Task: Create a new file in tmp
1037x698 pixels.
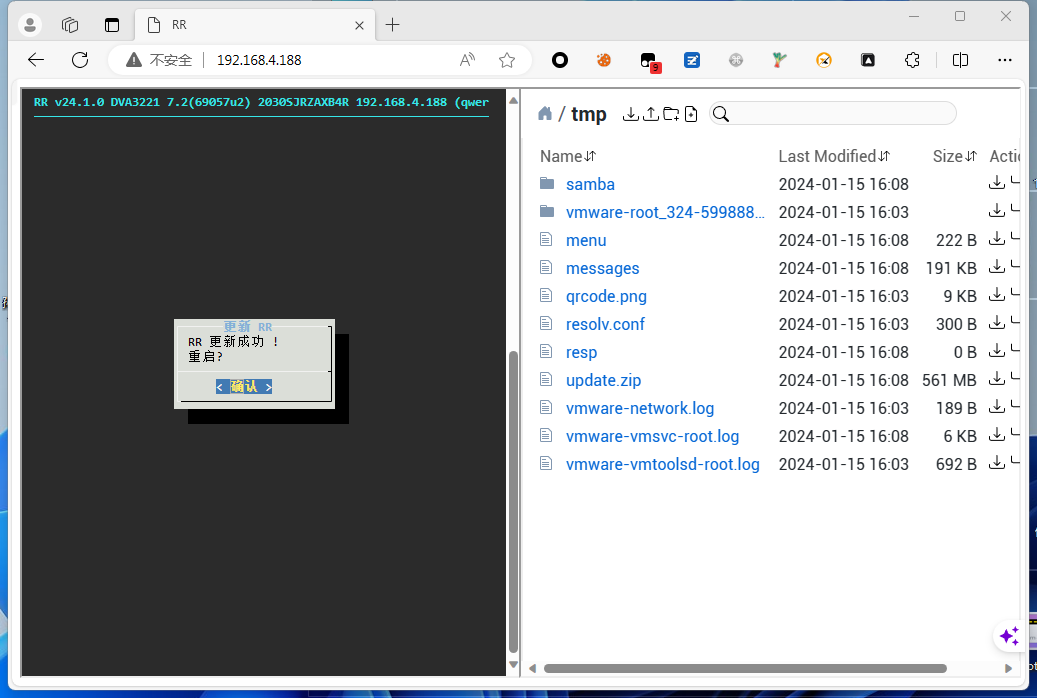Action: [x=691, y=114]
